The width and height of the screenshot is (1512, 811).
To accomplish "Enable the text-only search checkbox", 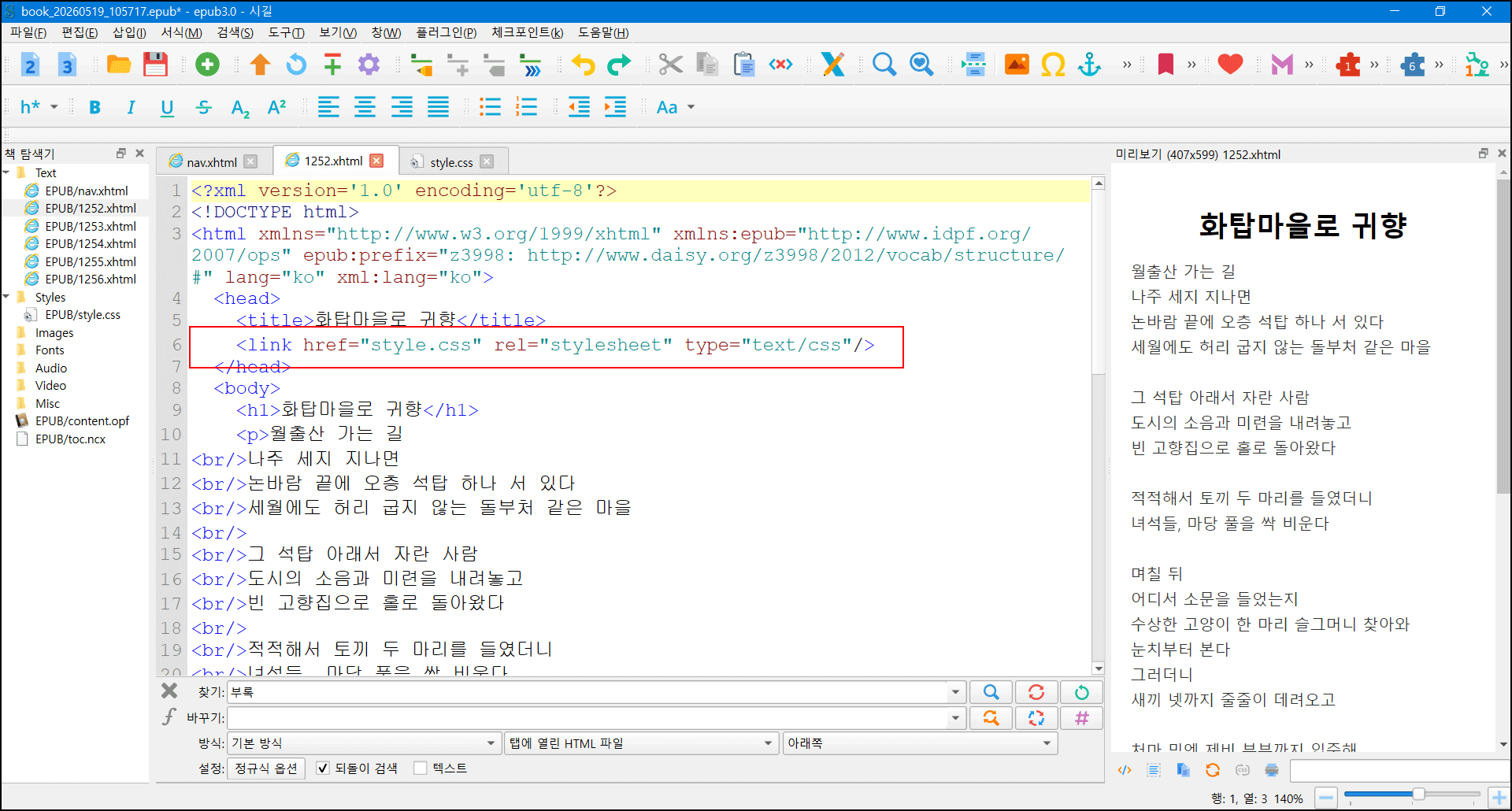I will coord(421,768).
